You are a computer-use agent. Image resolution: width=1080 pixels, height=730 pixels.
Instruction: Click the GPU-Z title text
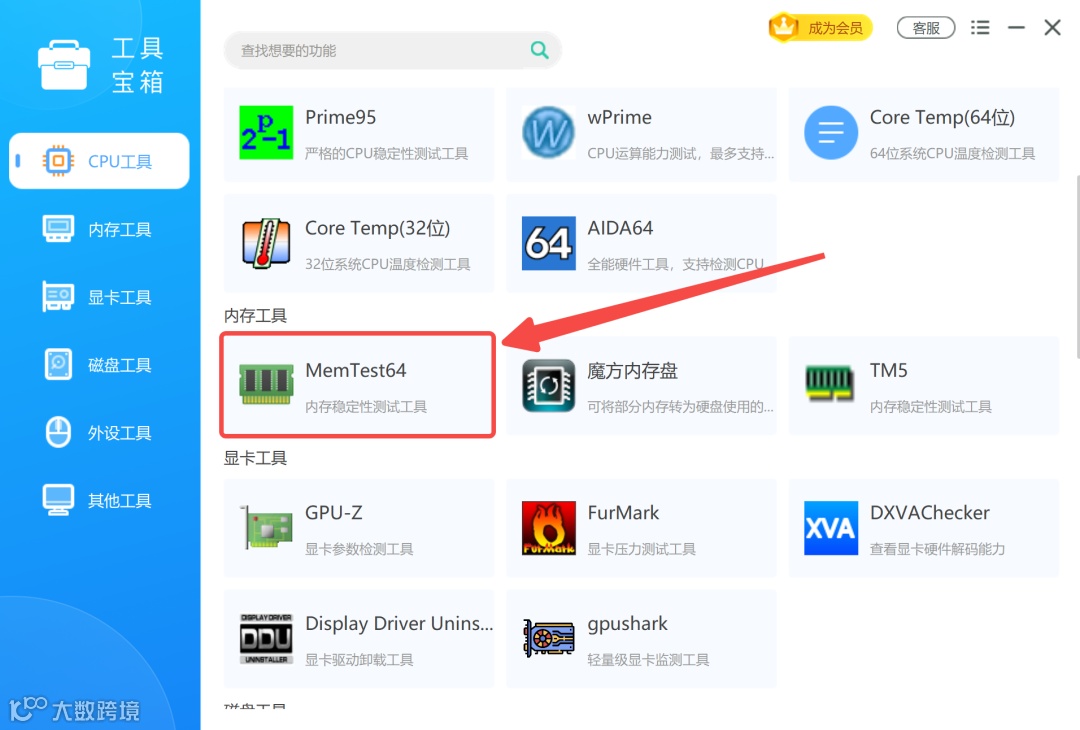coord(333,513)
